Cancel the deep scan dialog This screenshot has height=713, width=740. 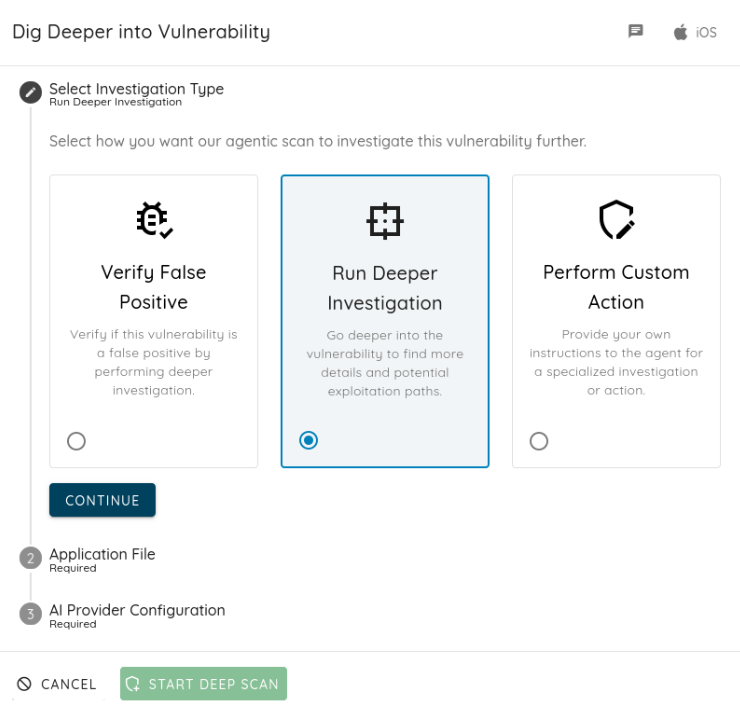point(57,684)
